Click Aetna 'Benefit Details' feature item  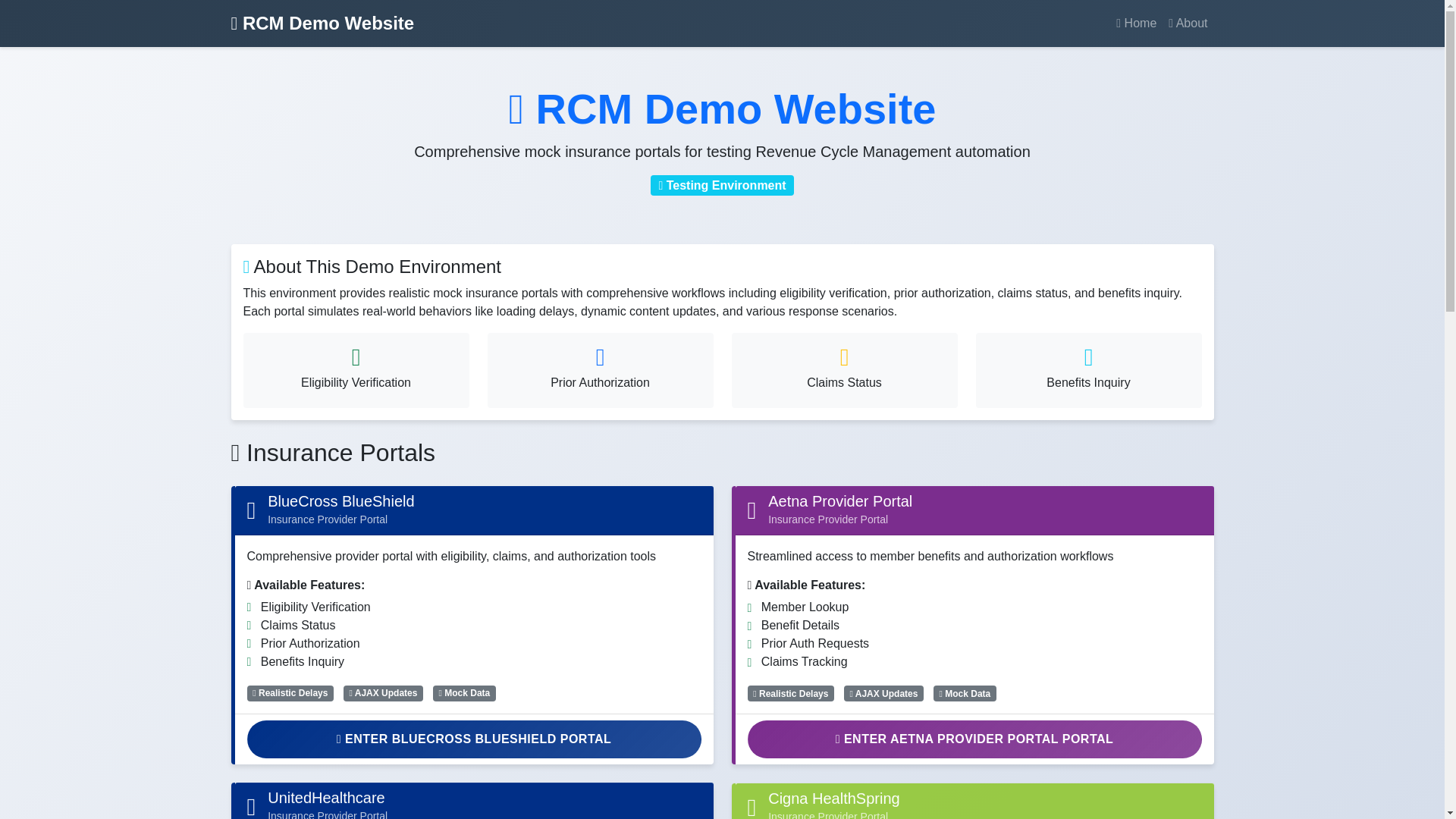800,626
